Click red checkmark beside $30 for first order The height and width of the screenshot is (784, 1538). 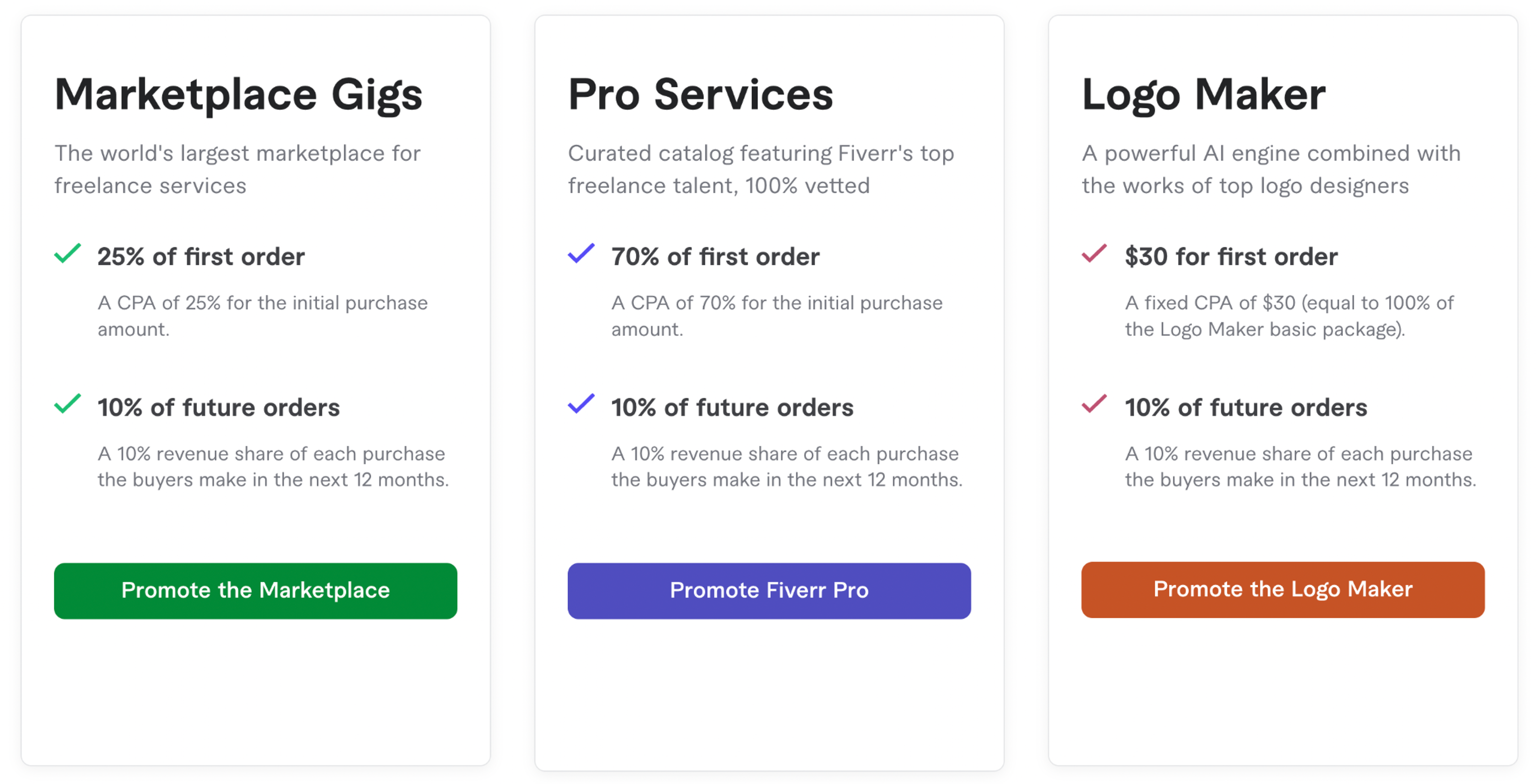click(x=1094, y=254)
